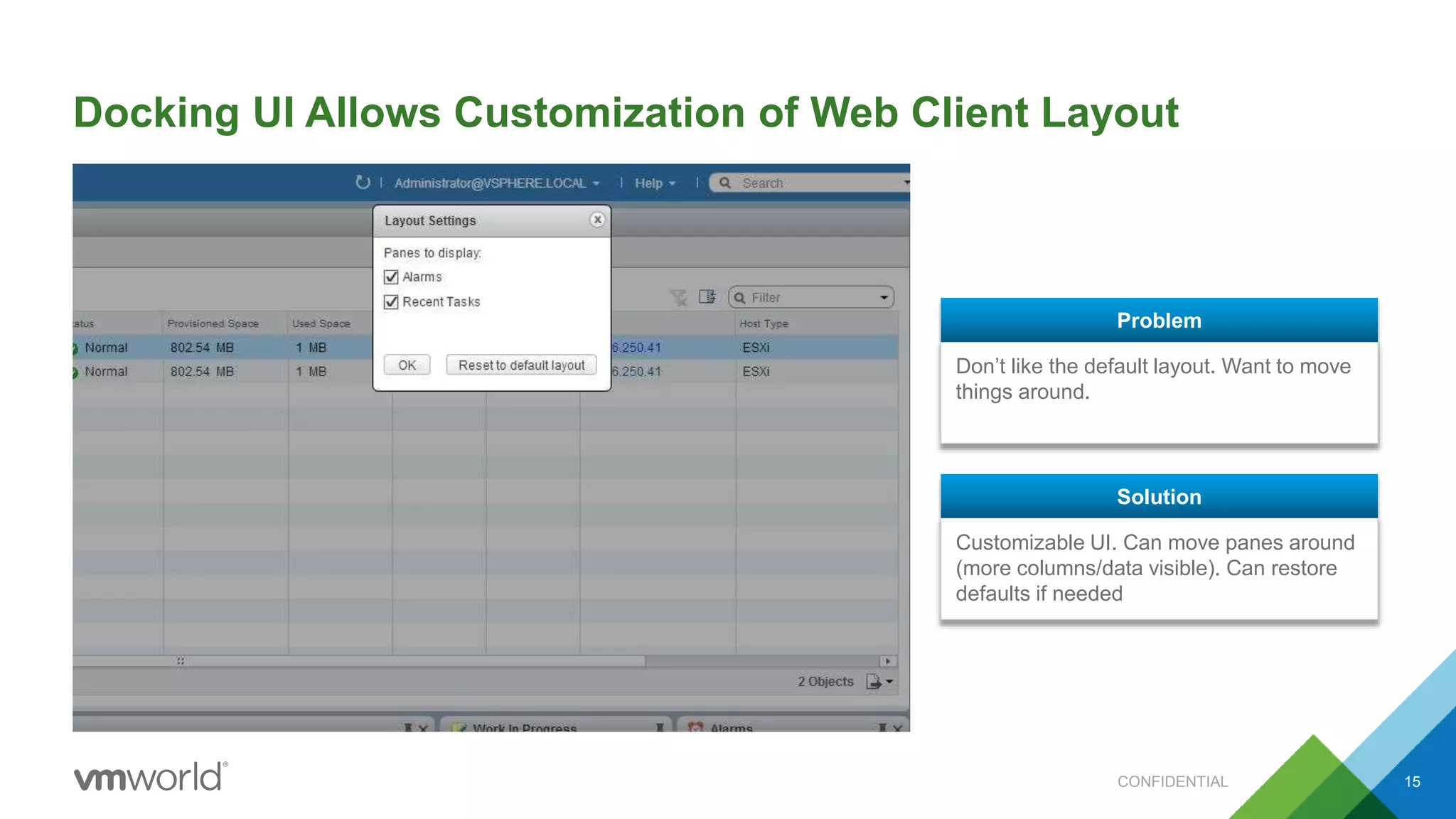
Task: Focus the top Search input field
Action: 810,183
